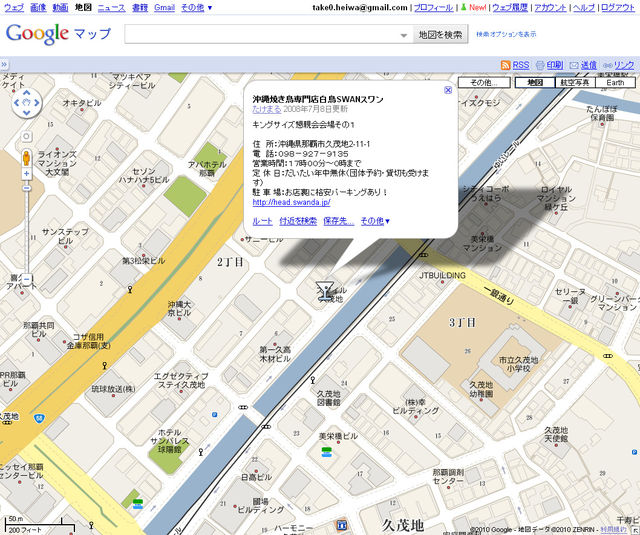
Task: Click the 市立久茂地小学校 map label
Action: 518,364
